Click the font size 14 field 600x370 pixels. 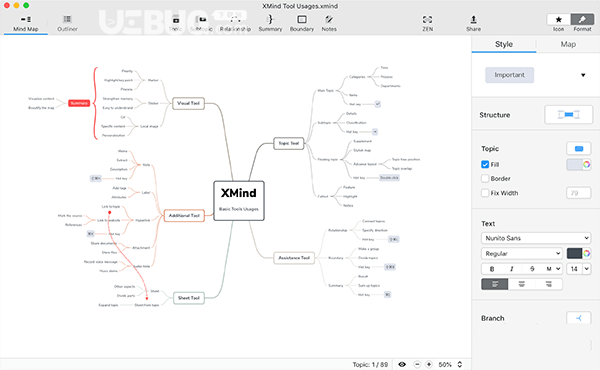(x=574, y=269)
